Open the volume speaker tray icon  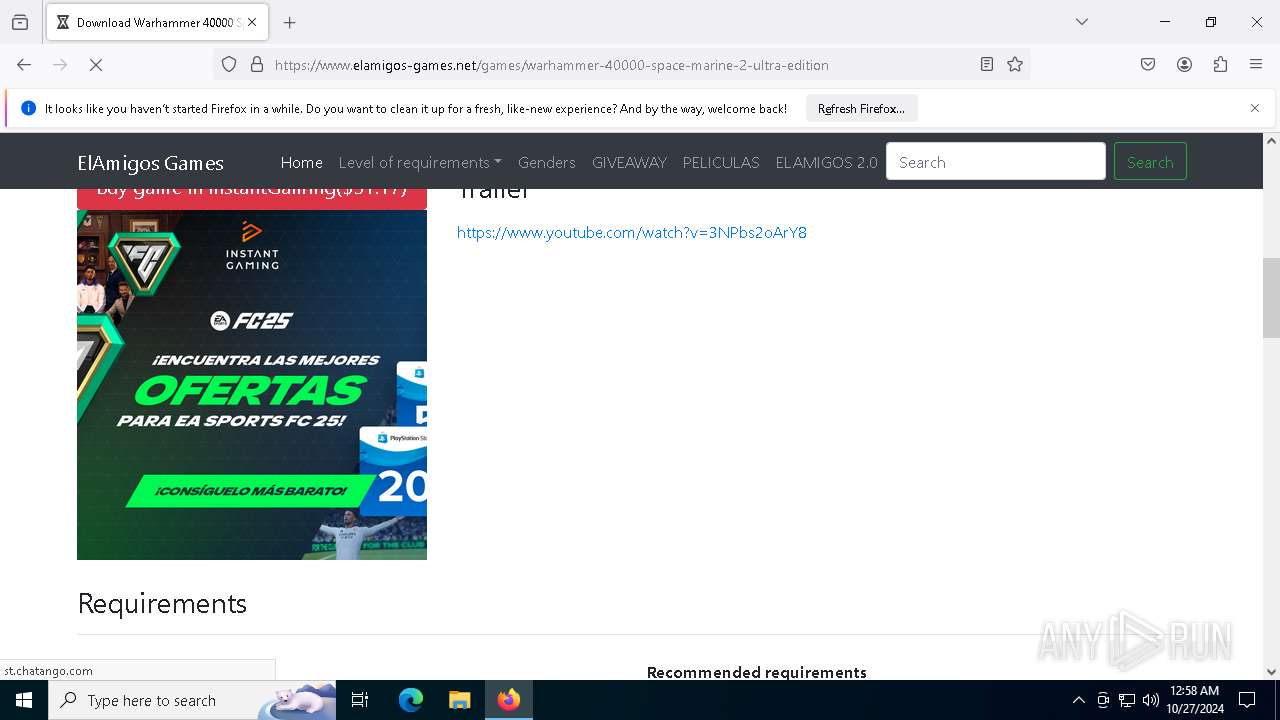click(1151, 700)
